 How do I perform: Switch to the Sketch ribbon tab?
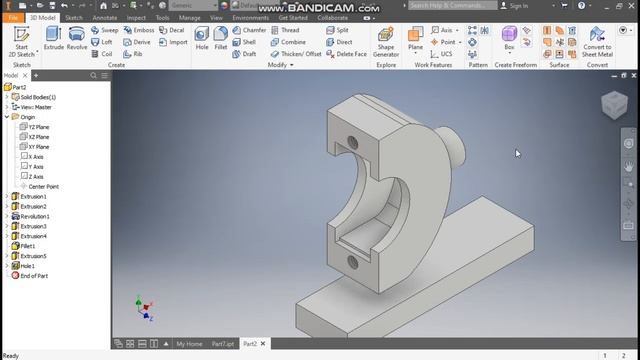[74, 18]
